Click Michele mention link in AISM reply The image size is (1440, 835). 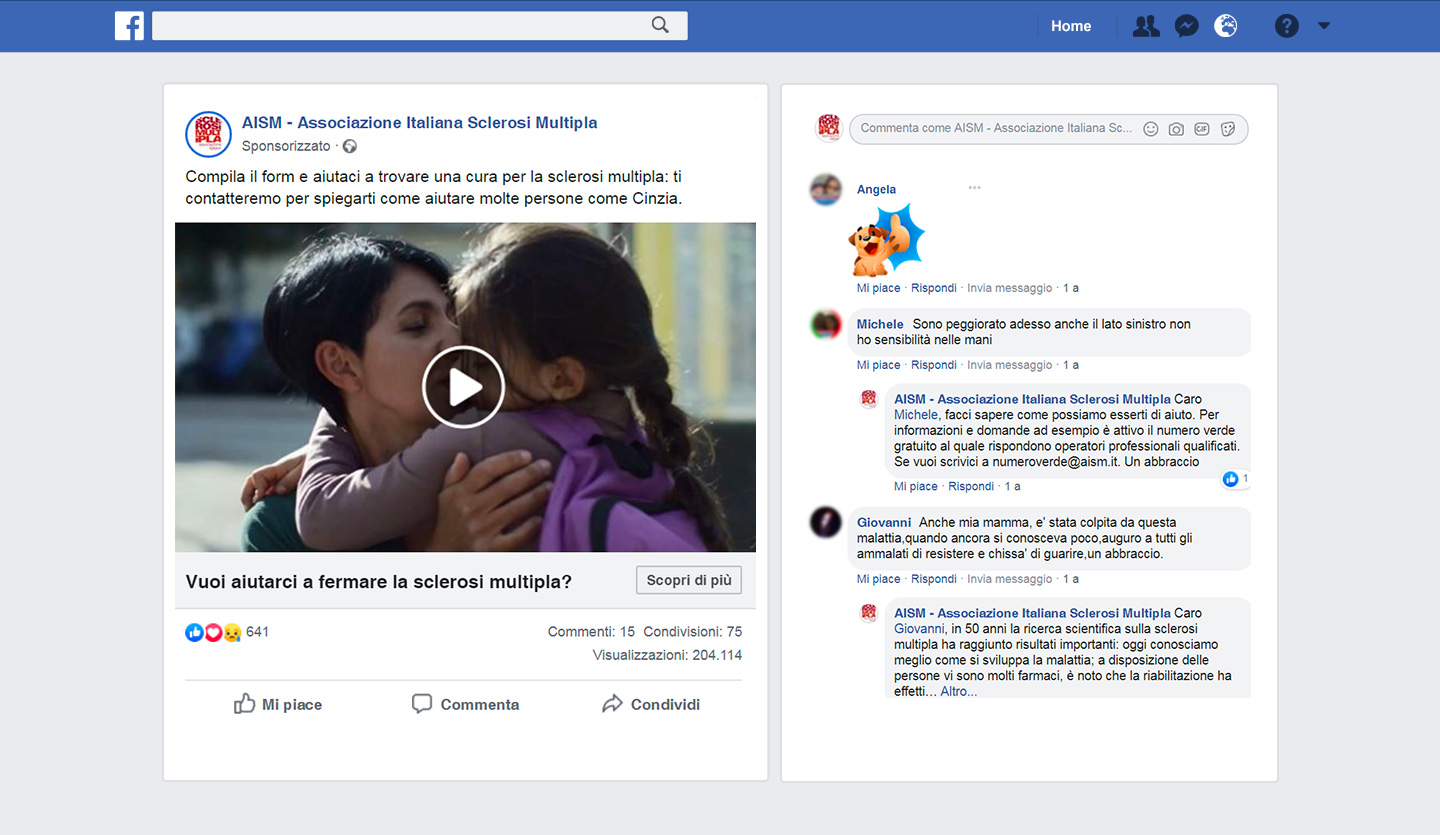[916, 415]
